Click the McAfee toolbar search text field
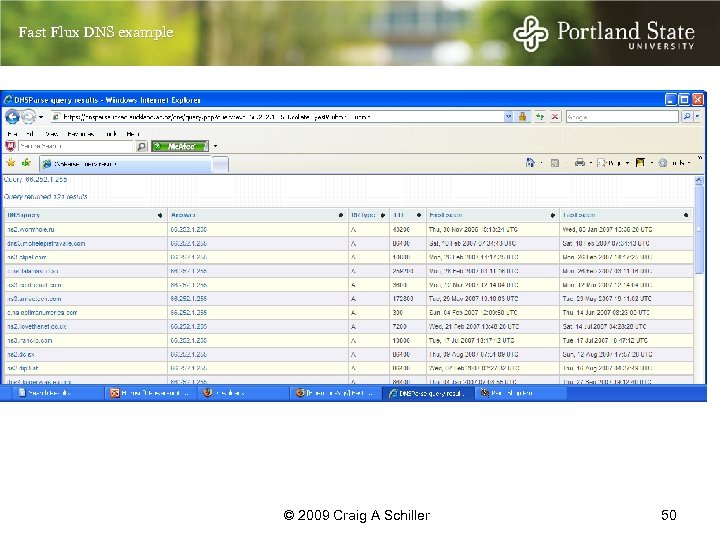The width and height of the screenshot is (720, 540). click(x=75, y=146)
